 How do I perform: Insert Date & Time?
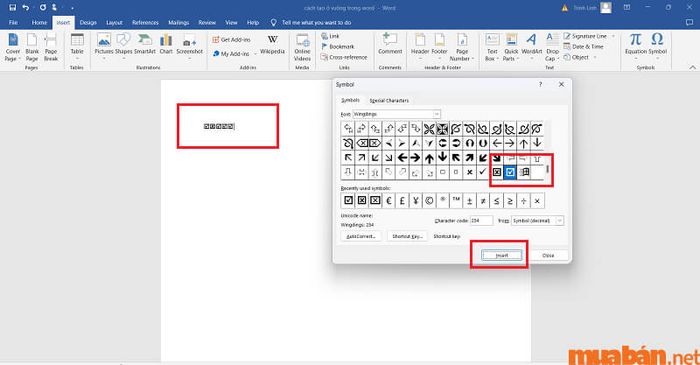point(583,46)
